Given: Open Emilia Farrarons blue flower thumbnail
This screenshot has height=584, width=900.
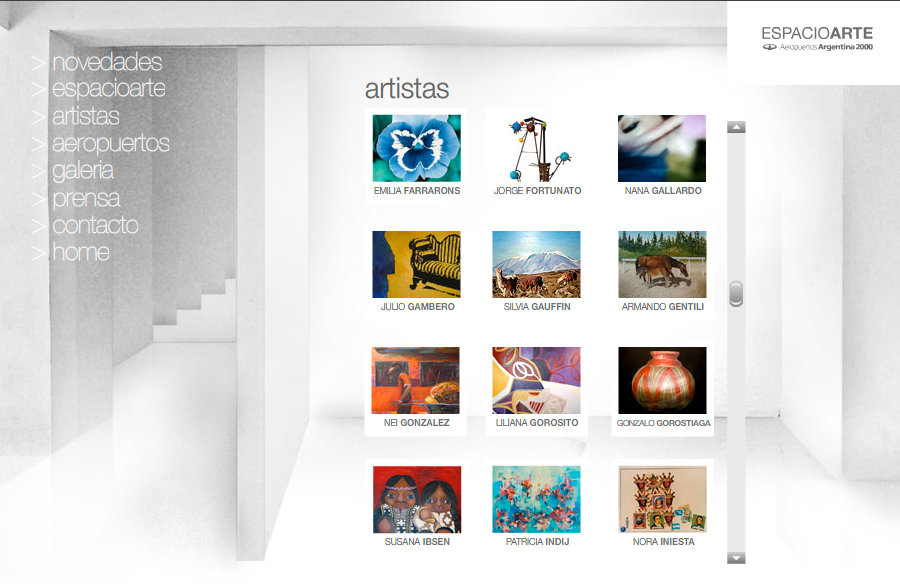Looking at the screenshot, I should click(x=417, y=148).
